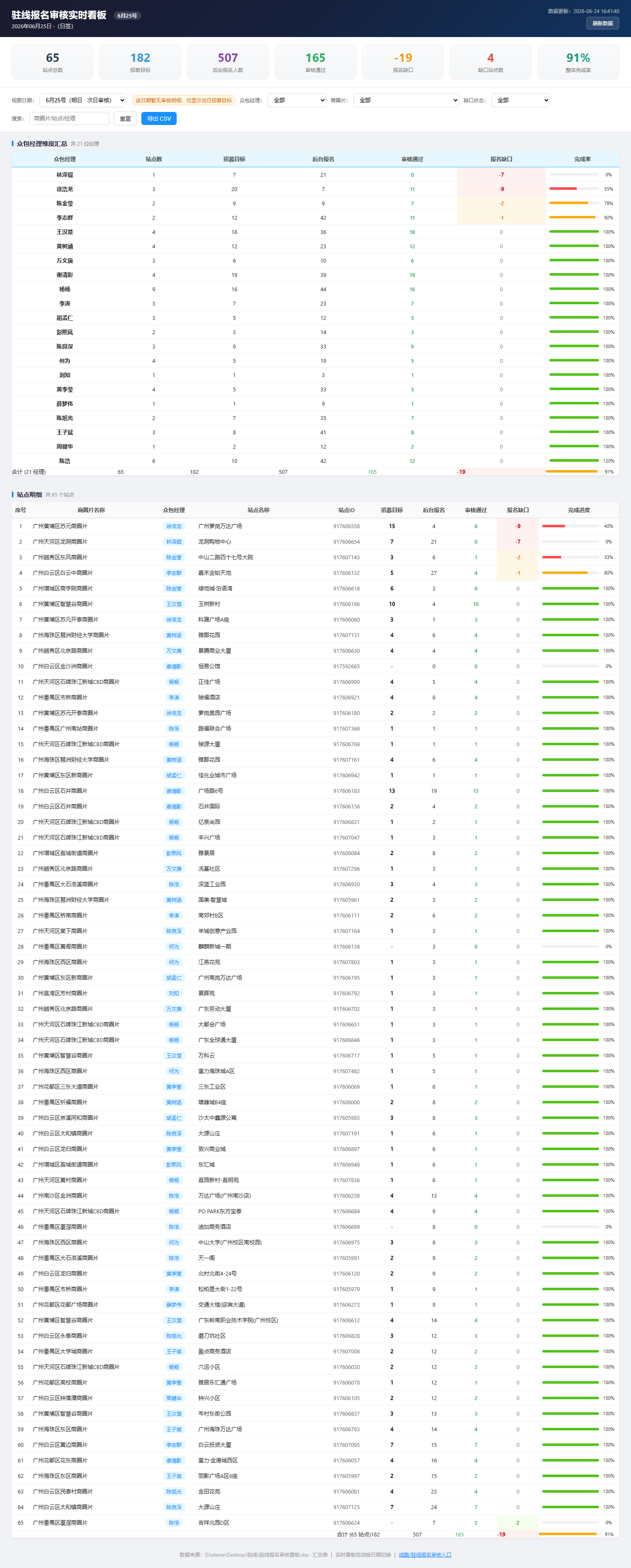Click the 序号 column header
This screenshot has width=631, height=1568.
point(20,510)
